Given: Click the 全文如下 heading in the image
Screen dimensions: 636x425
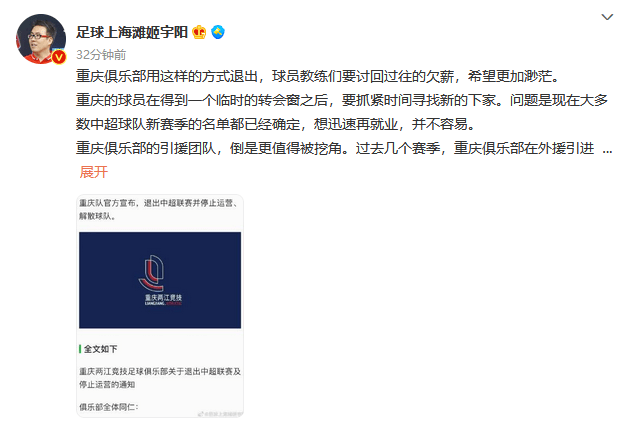Looking at the screenshot, I should click(100, 349).
